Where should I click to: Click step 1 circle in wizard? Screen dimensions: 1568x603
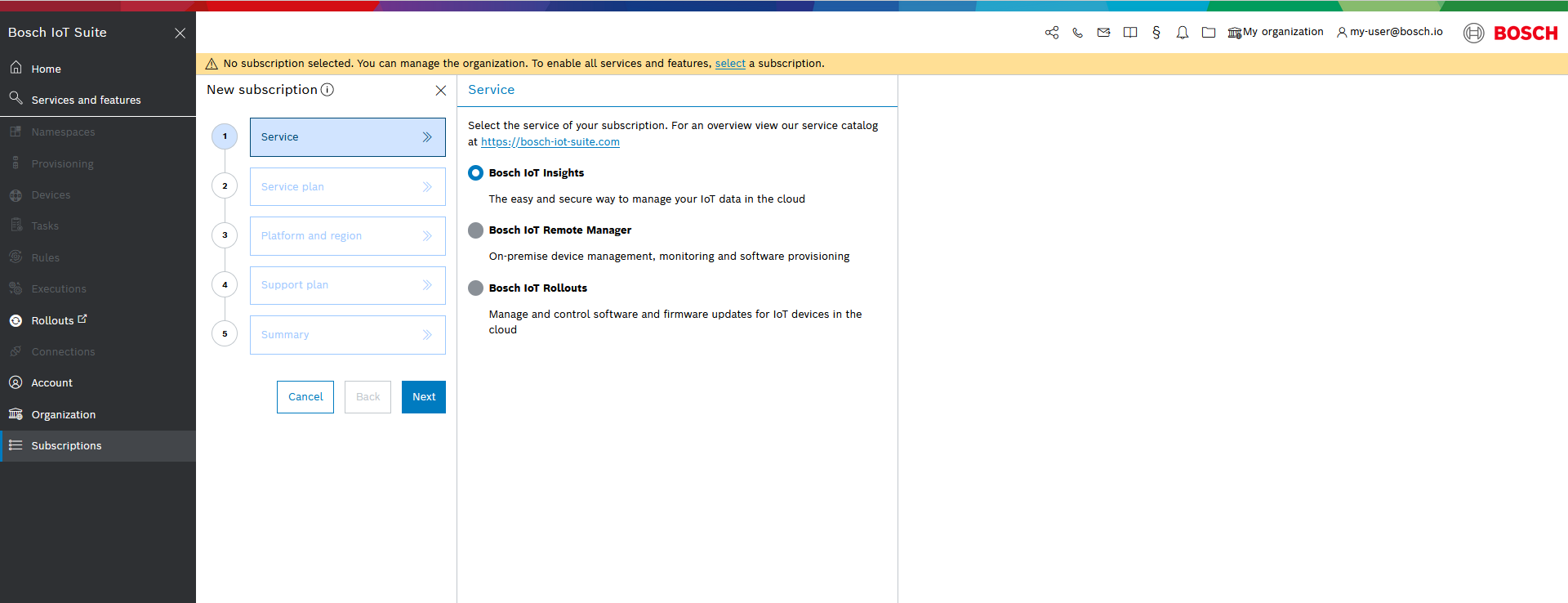pyautogui.click(x=225, y=136)
